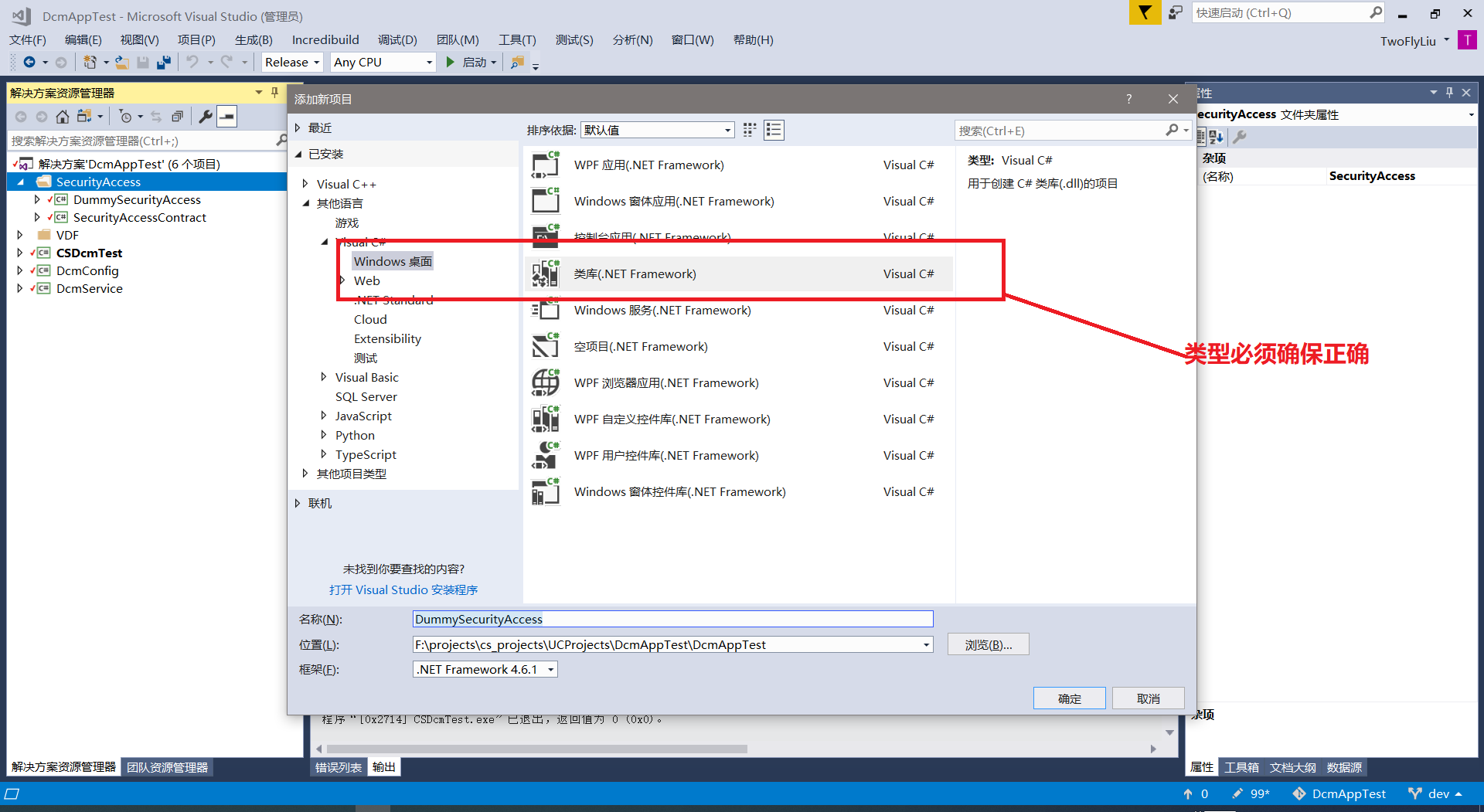Open the Release configuration dropdown
The width and height of the screenshot is (1484, 812).
tap(291, 63)
